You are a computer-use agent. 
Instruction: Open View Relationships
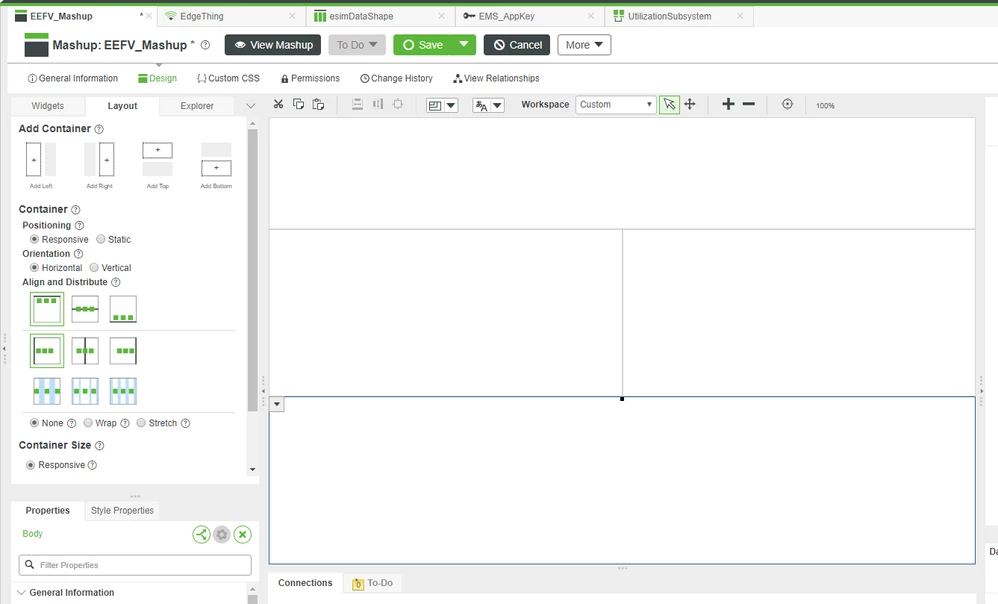pos(496,78)
